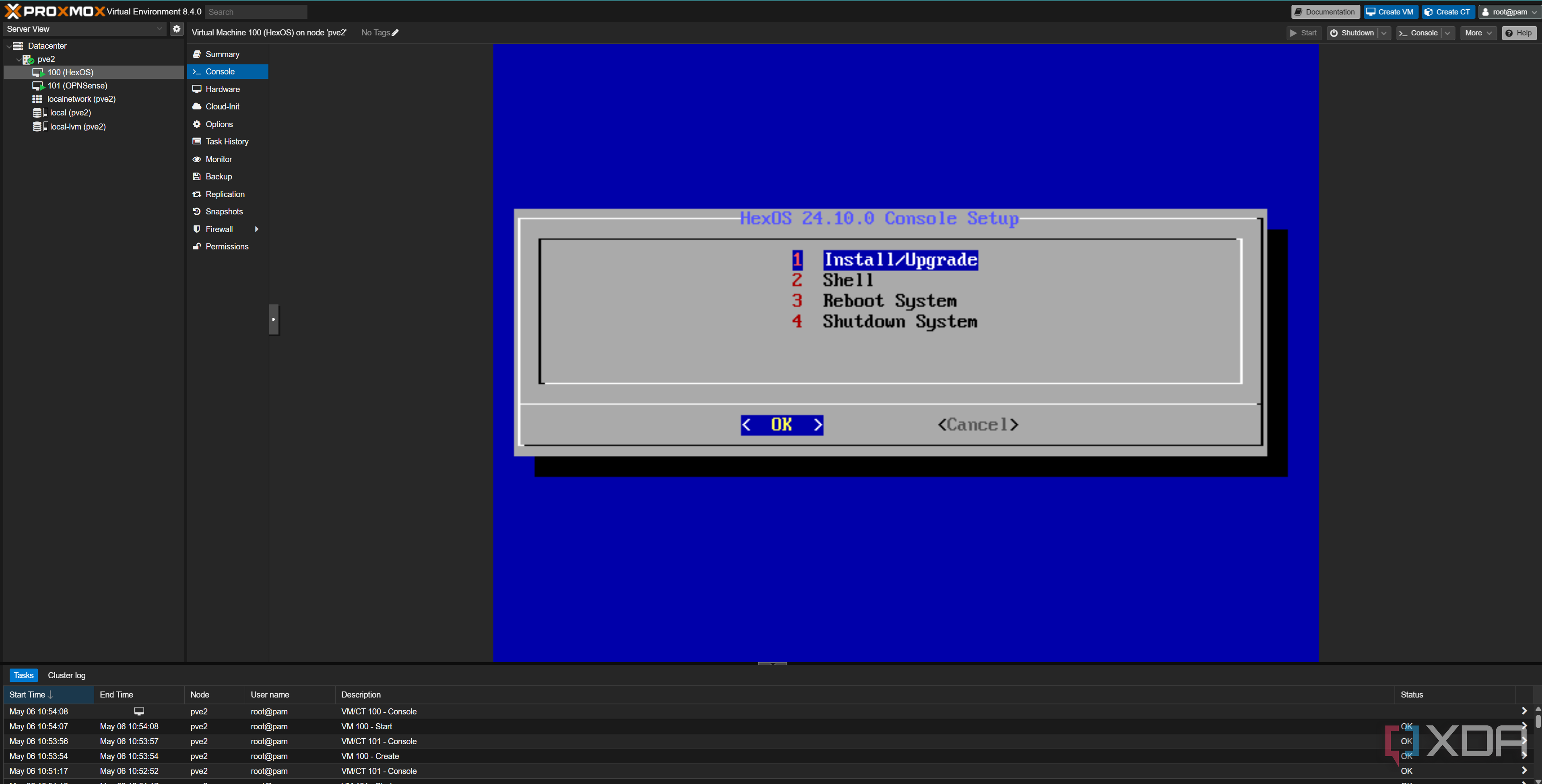Viewport: 1542px width, 784px height.
Task: Open the Cloud-Init section
Action: (227, 107)
